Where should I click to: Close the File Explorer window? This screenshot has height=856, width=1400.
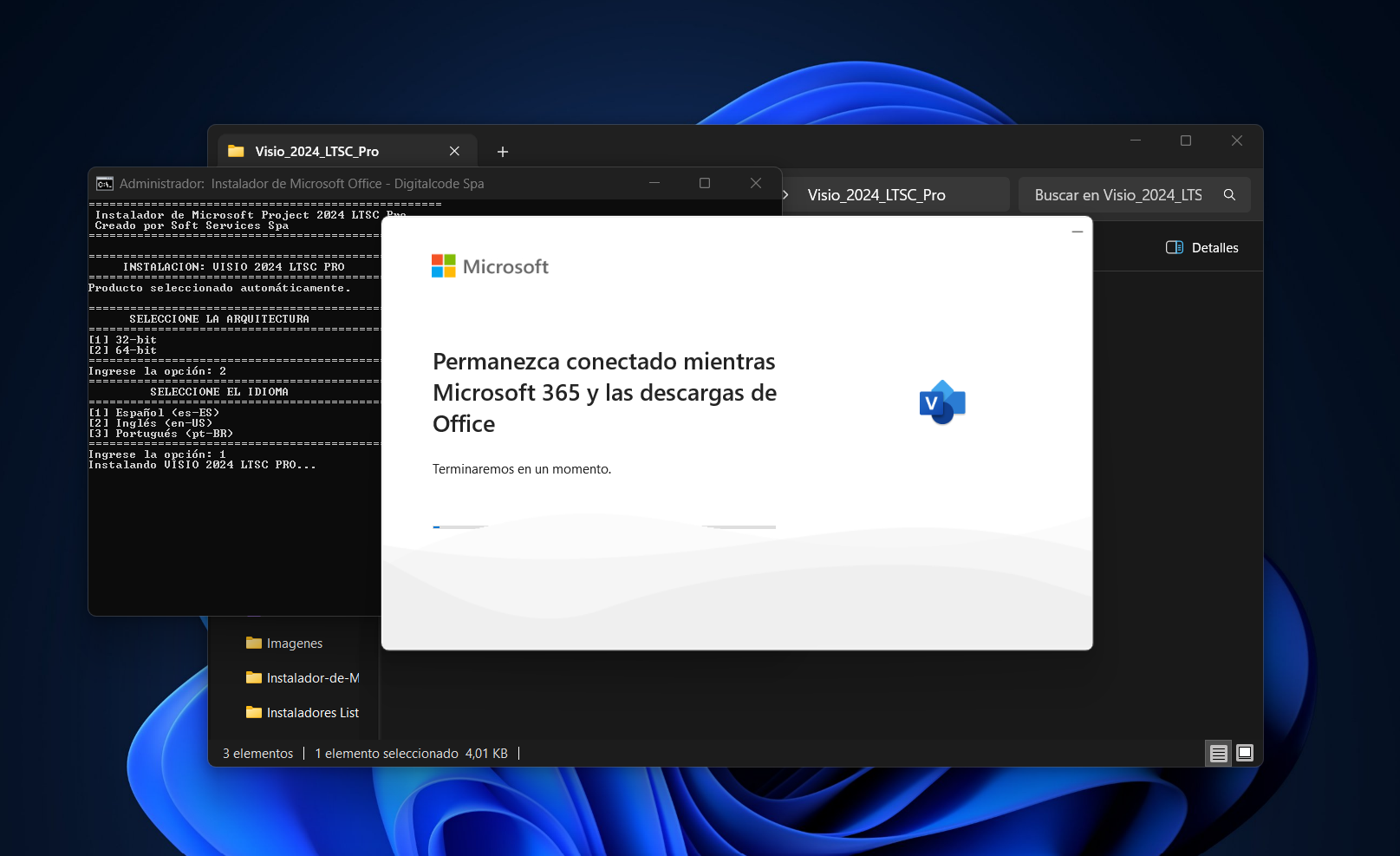click(1237, 140)
